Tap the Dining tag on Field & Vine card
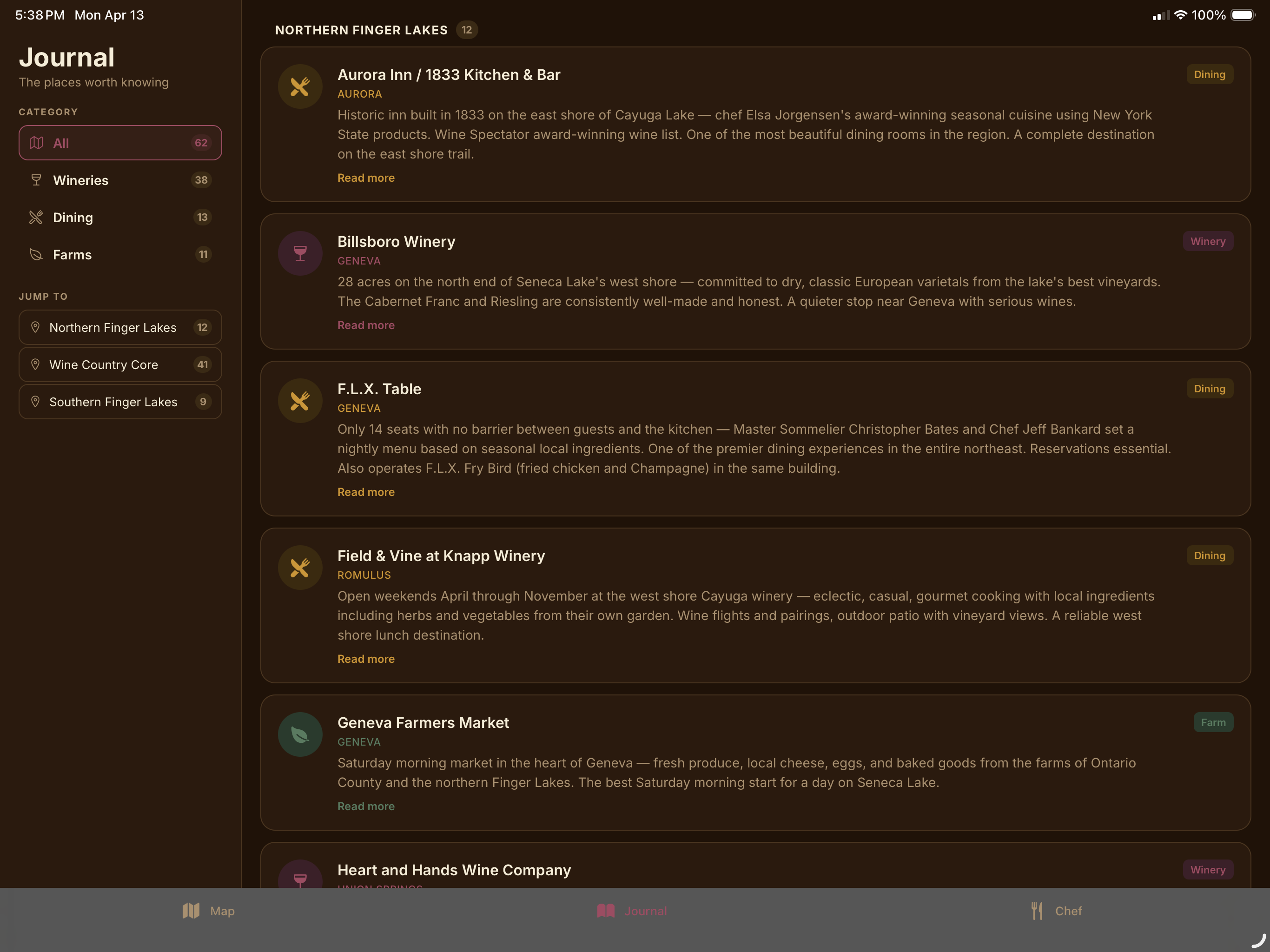The height and width of the screenshot is (952, 1270). click(x=1210, y=556)
